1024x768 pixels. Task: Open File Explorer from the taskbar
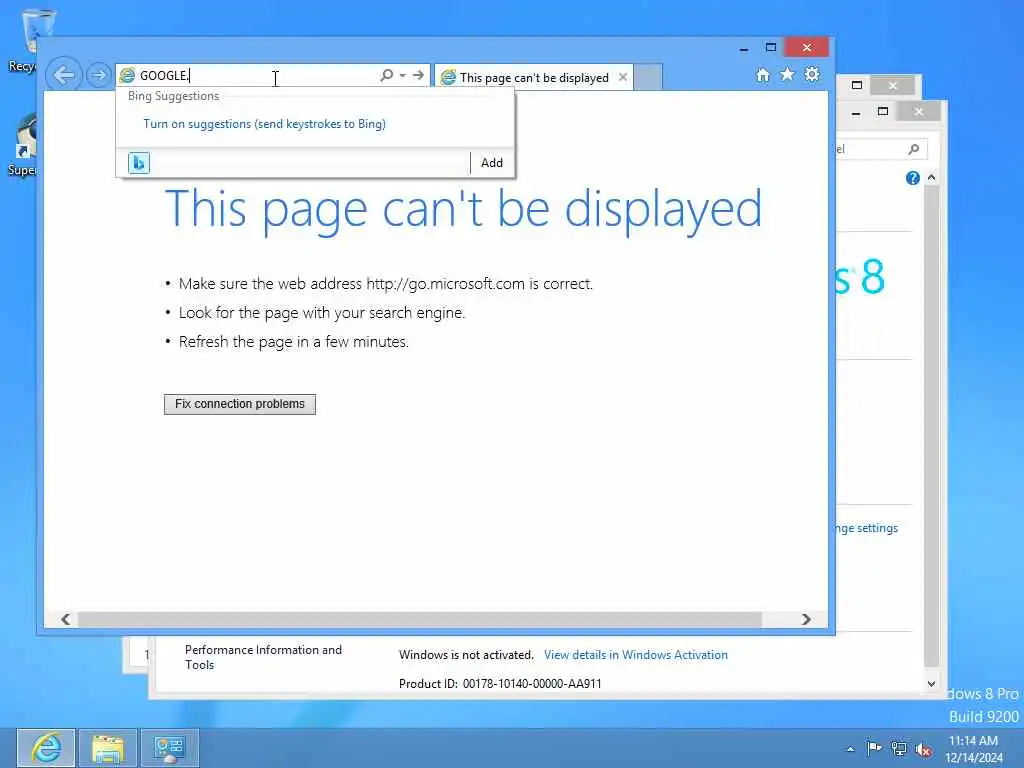tap(108, 748)
